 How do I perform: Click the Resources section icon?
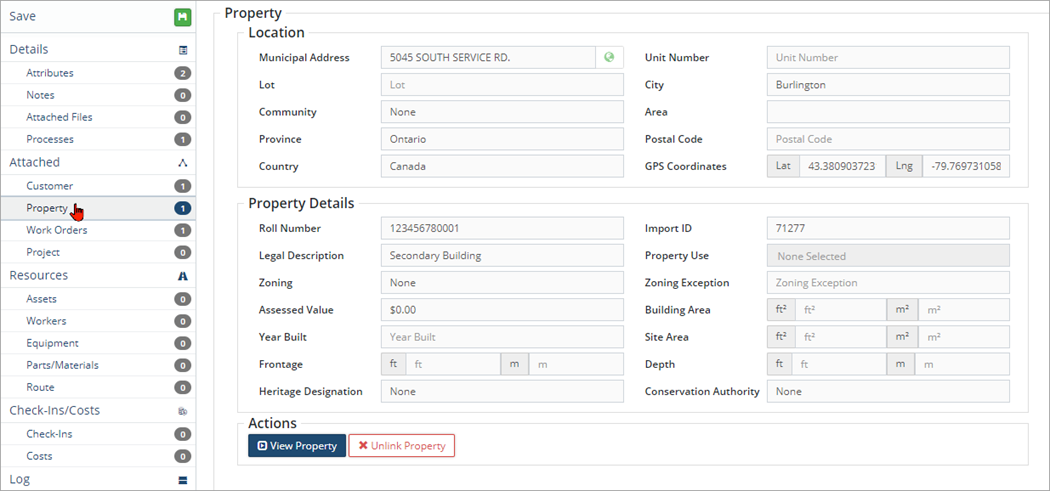183,276
